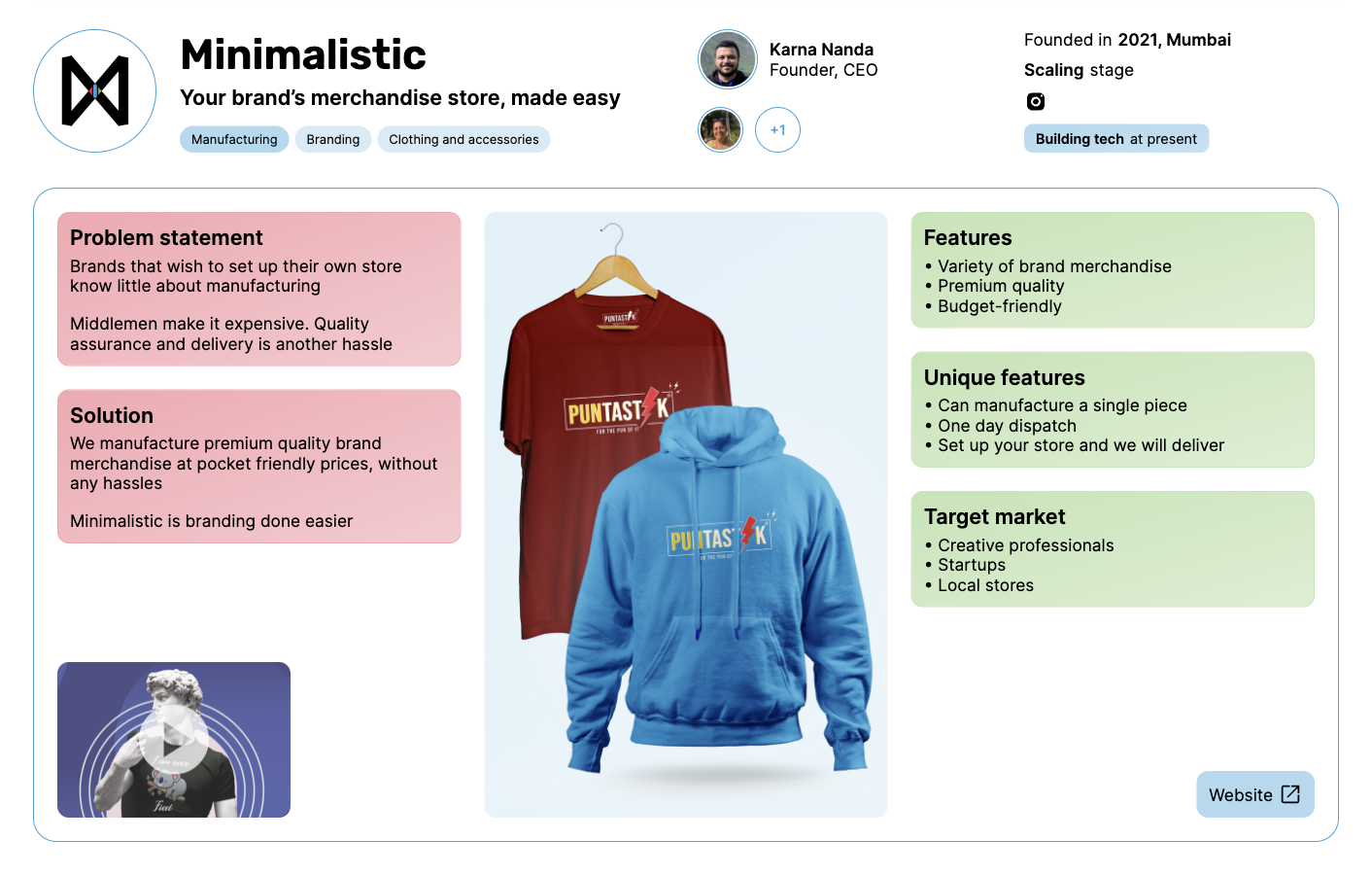The height and width of the screenshot is (875, 1372).
Task: Click the Karna Nanda founder name
Action: click(x=821, y=50)
